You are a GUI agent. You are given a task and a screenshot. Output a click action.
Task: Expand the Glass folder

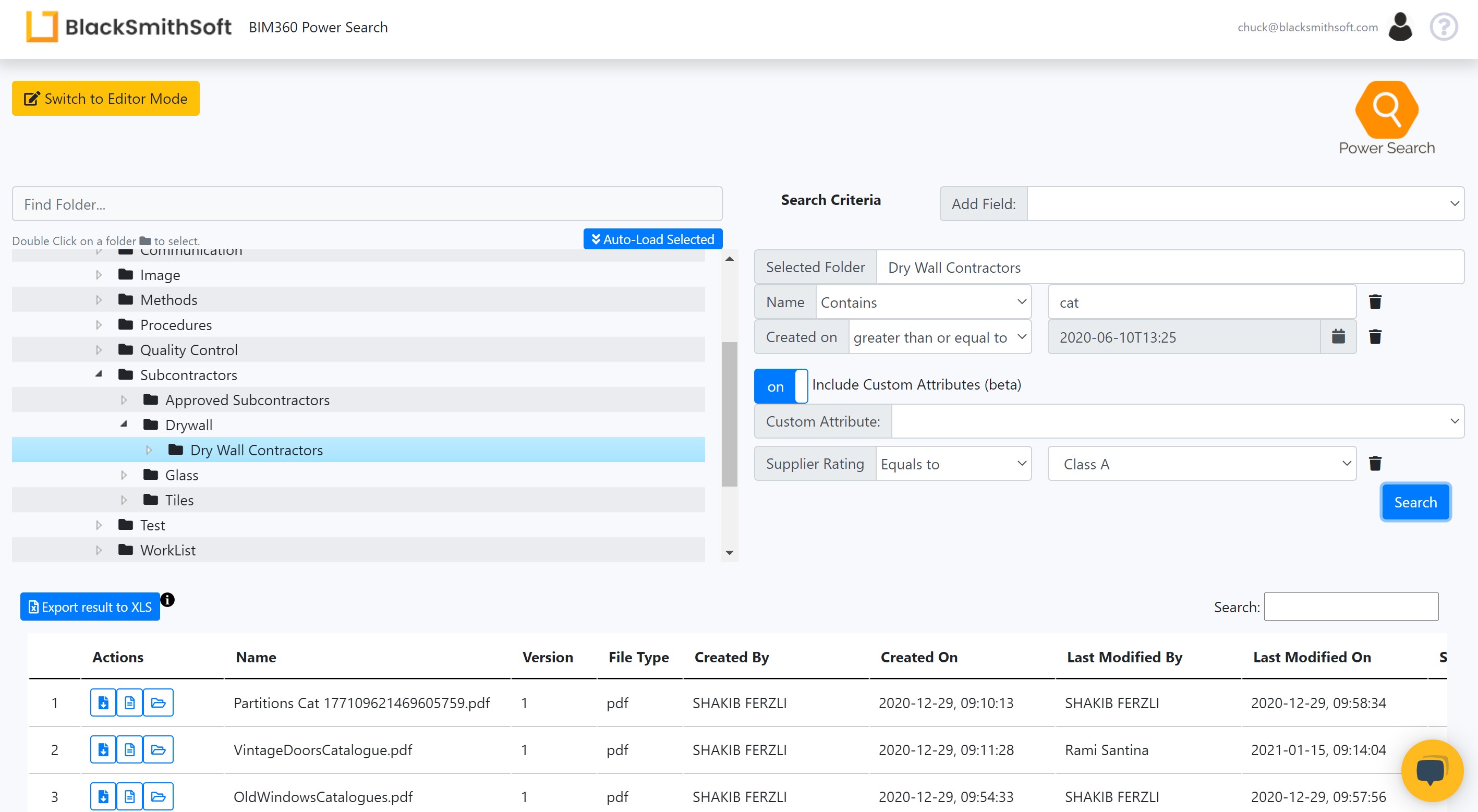[x=124, y=475]
